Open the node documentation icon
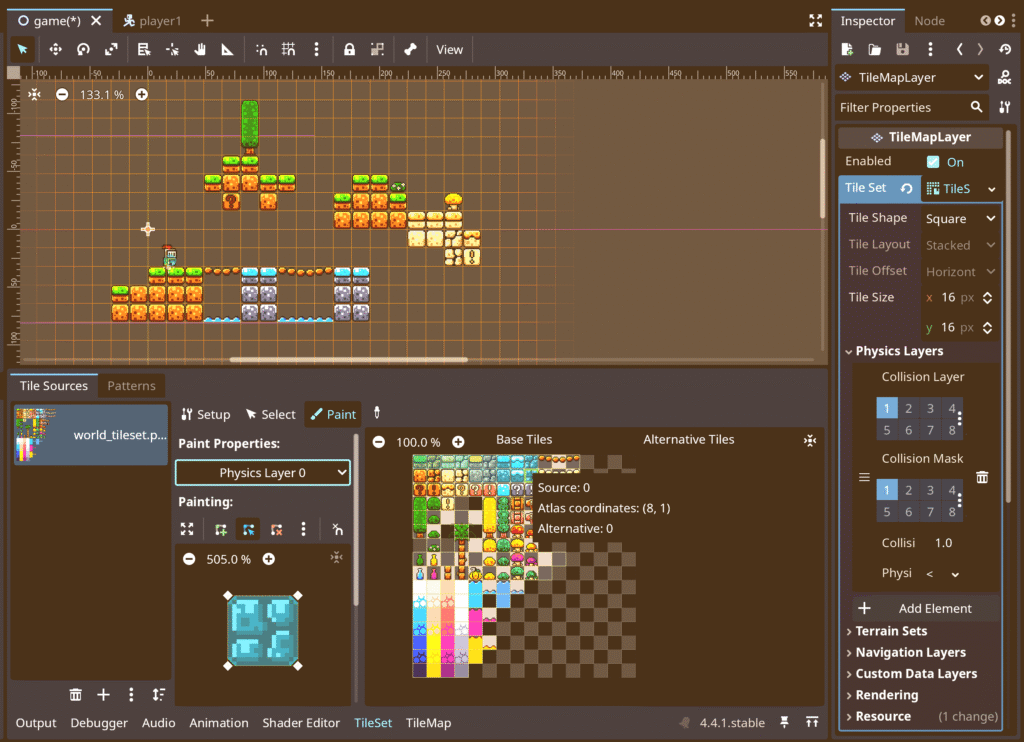The height and width of the screenshot is (742, 1024). pos(1004,78)
